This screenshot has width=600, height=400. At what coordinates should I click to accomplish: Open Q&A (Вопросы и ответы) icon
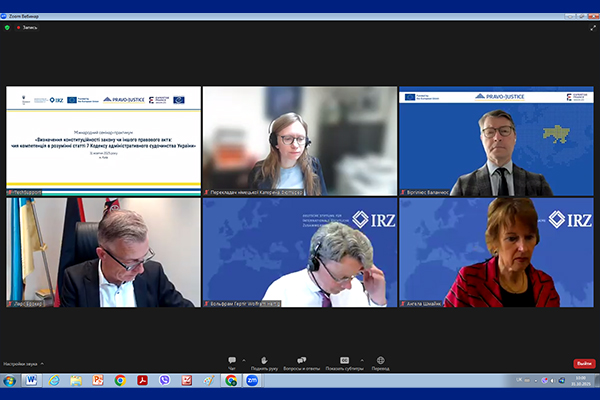coord(301,360)
